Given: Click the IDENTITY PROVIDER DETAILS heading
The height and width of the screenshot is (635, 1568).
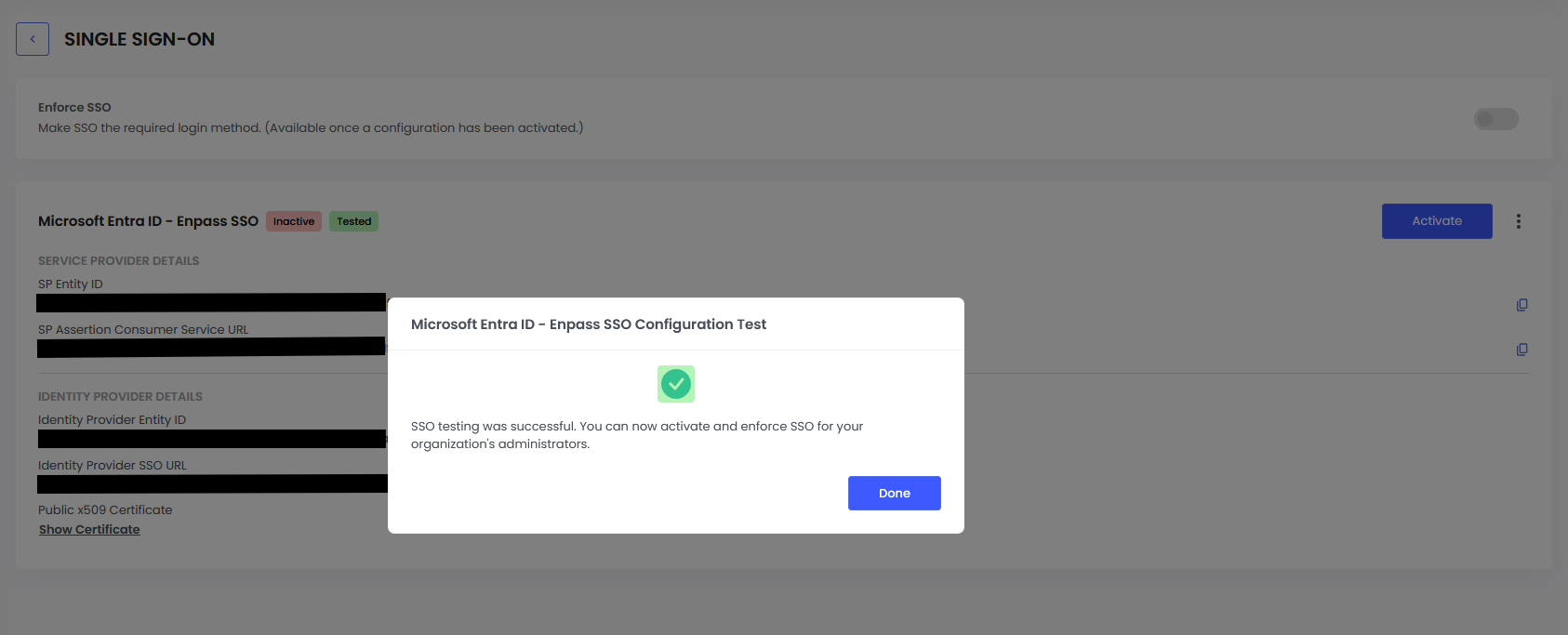Looking at the screenshot, I should (120, 397).
